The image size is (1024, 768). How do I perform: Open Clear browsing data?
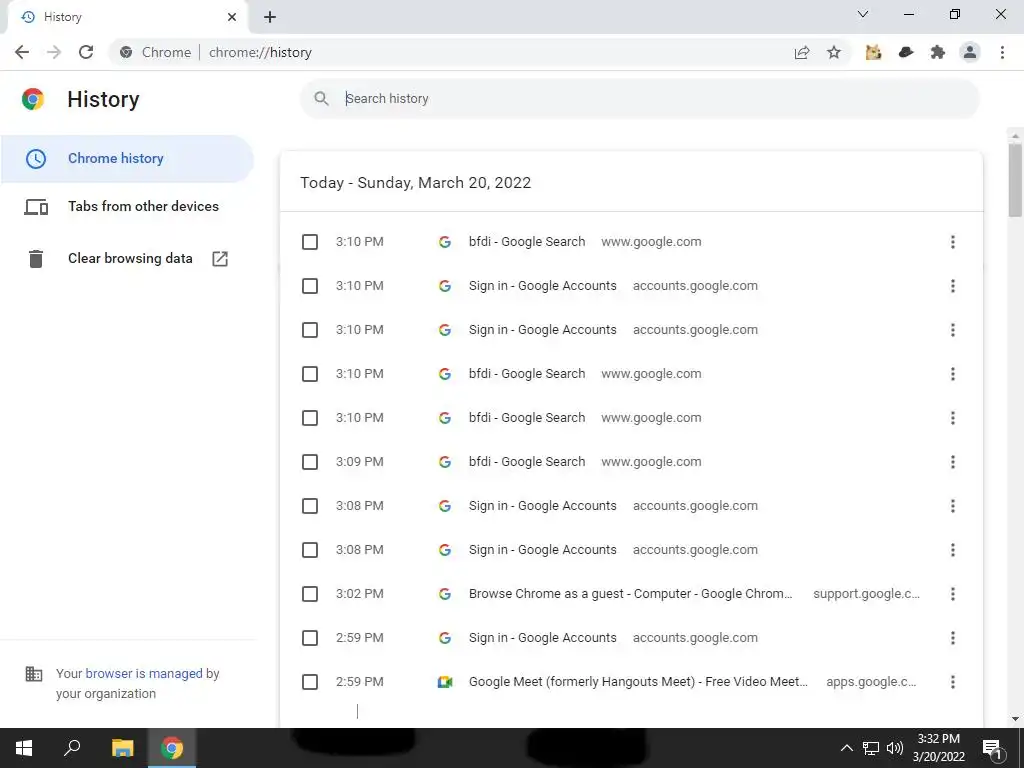point(127,259)
